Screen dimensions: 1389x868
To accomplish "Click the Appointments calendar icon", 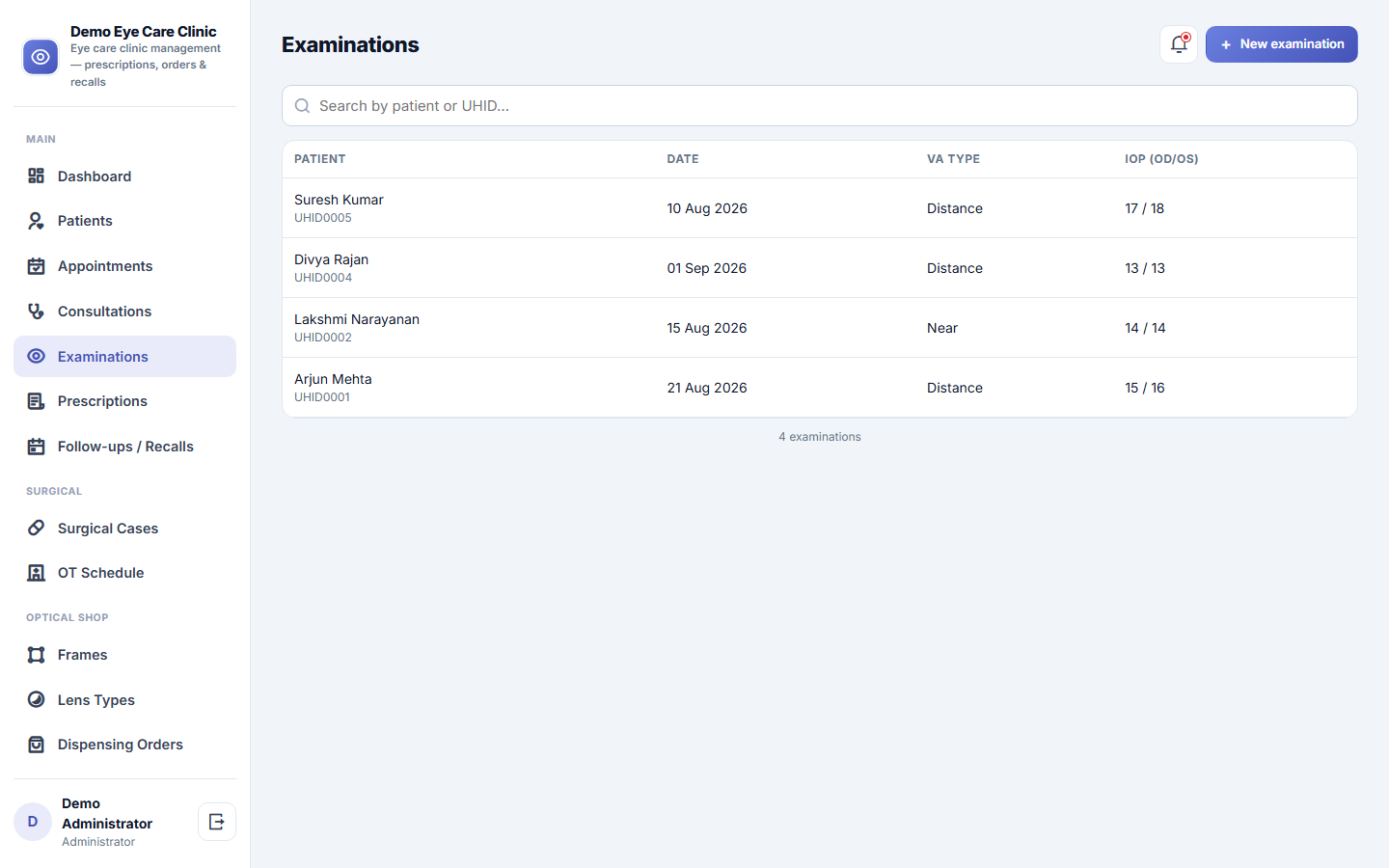I will point(37,266).
